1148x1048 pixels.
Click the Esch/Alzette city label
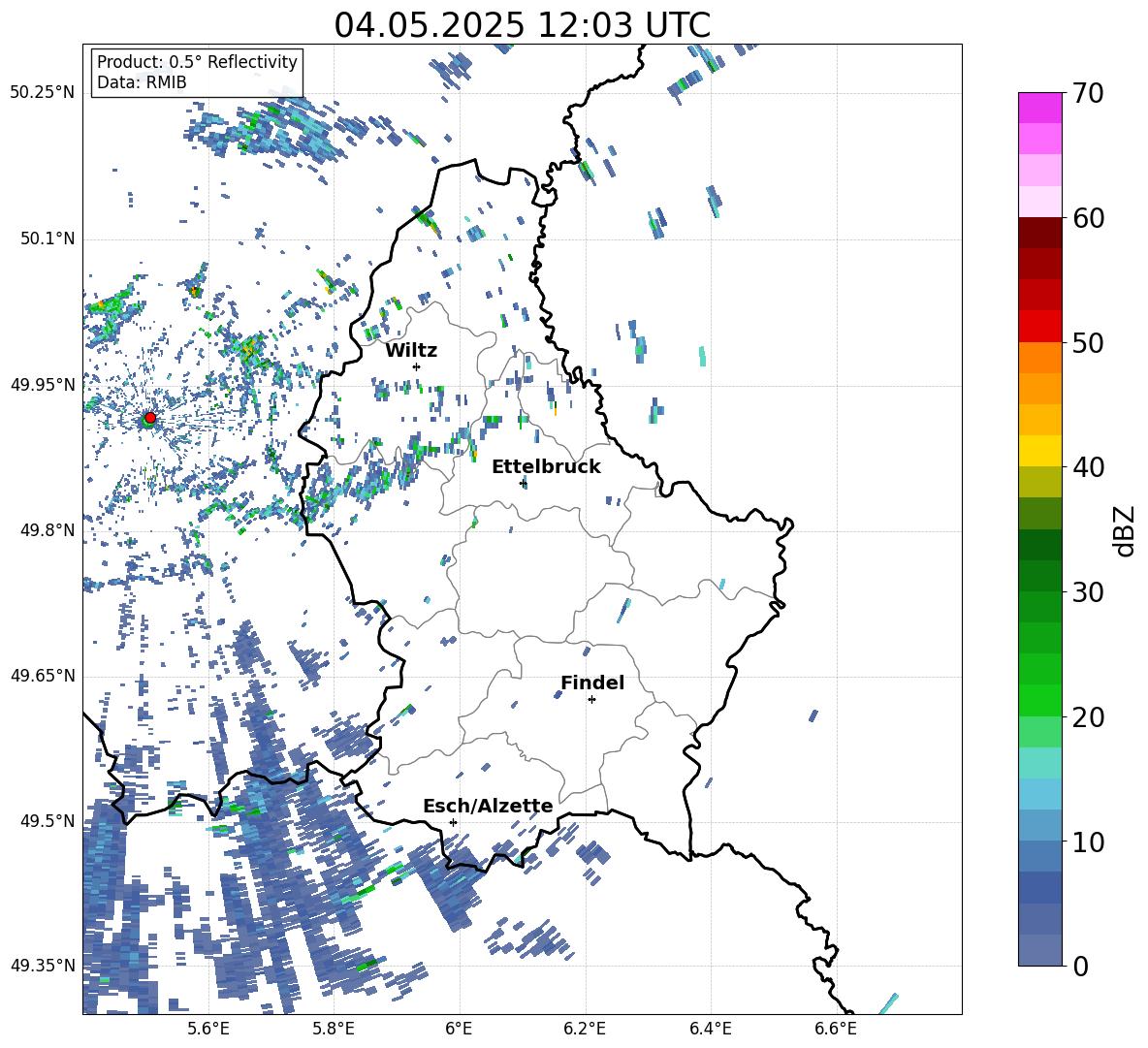488,806
